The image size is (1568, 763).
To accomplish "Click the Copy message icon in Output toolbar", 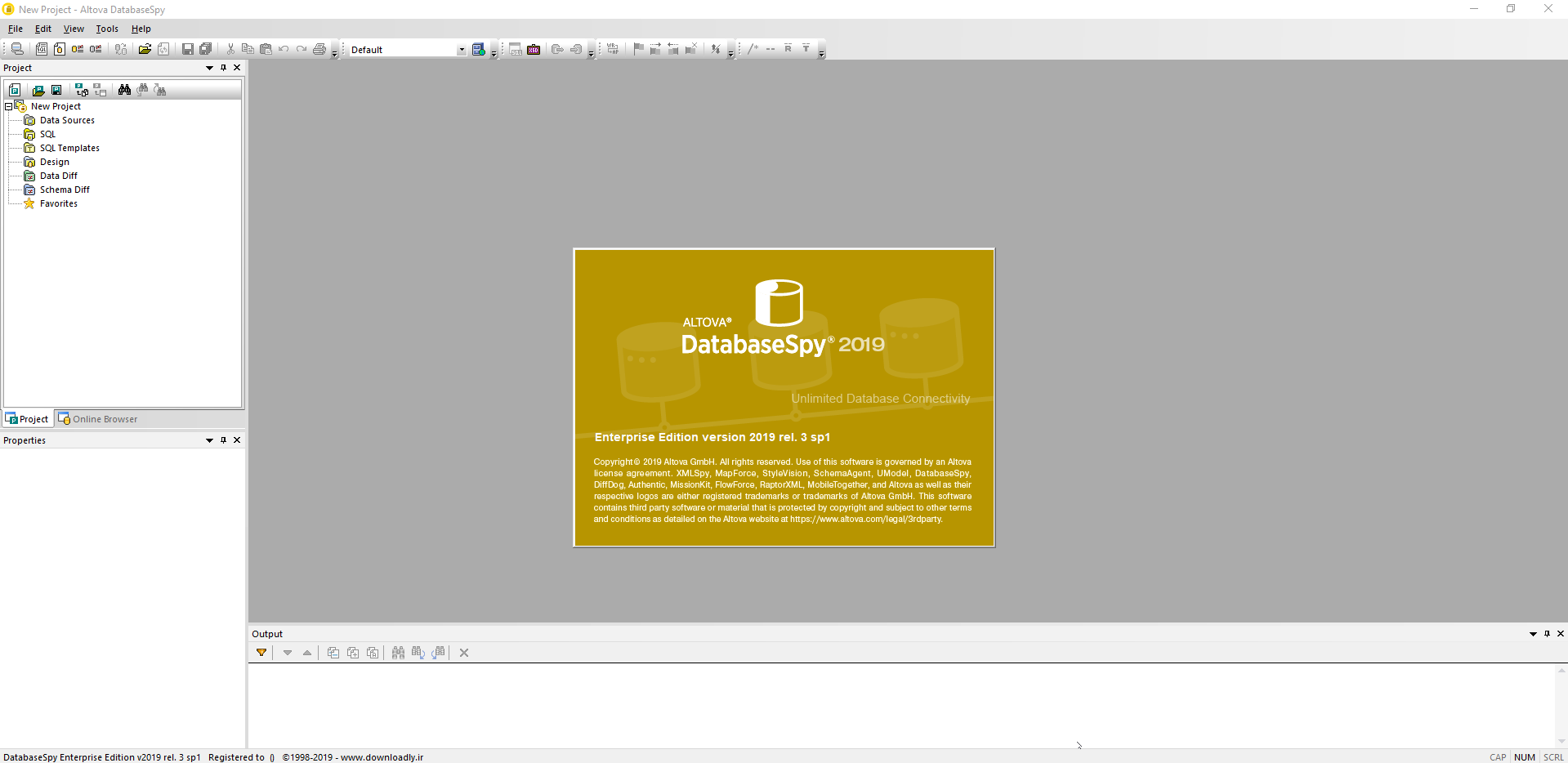I will pyautogui.click(x=333, y=652).
